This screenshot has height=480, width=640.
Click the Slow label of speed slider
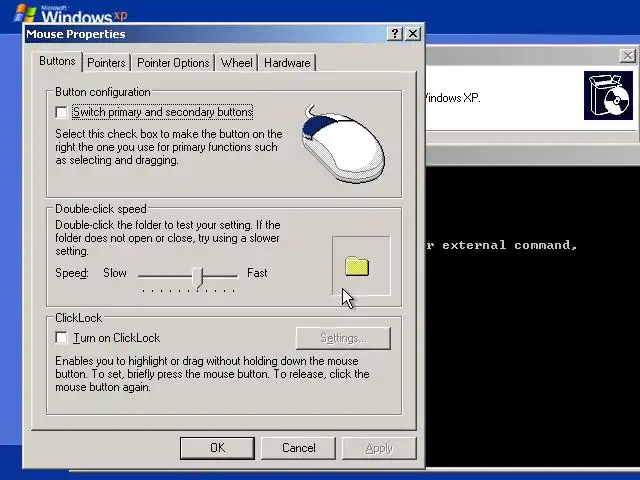(115, 273)
